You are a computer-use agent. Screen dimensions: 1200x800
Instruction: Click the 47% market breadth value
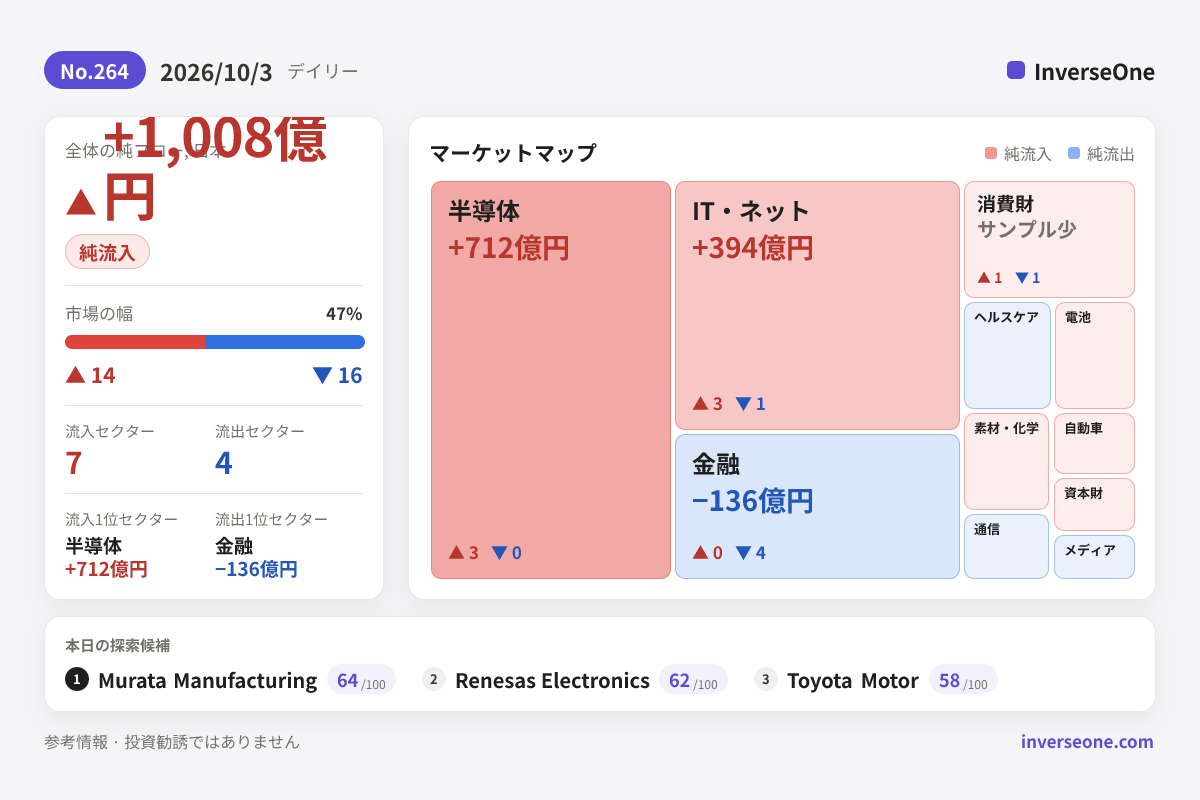pos(344,313)
